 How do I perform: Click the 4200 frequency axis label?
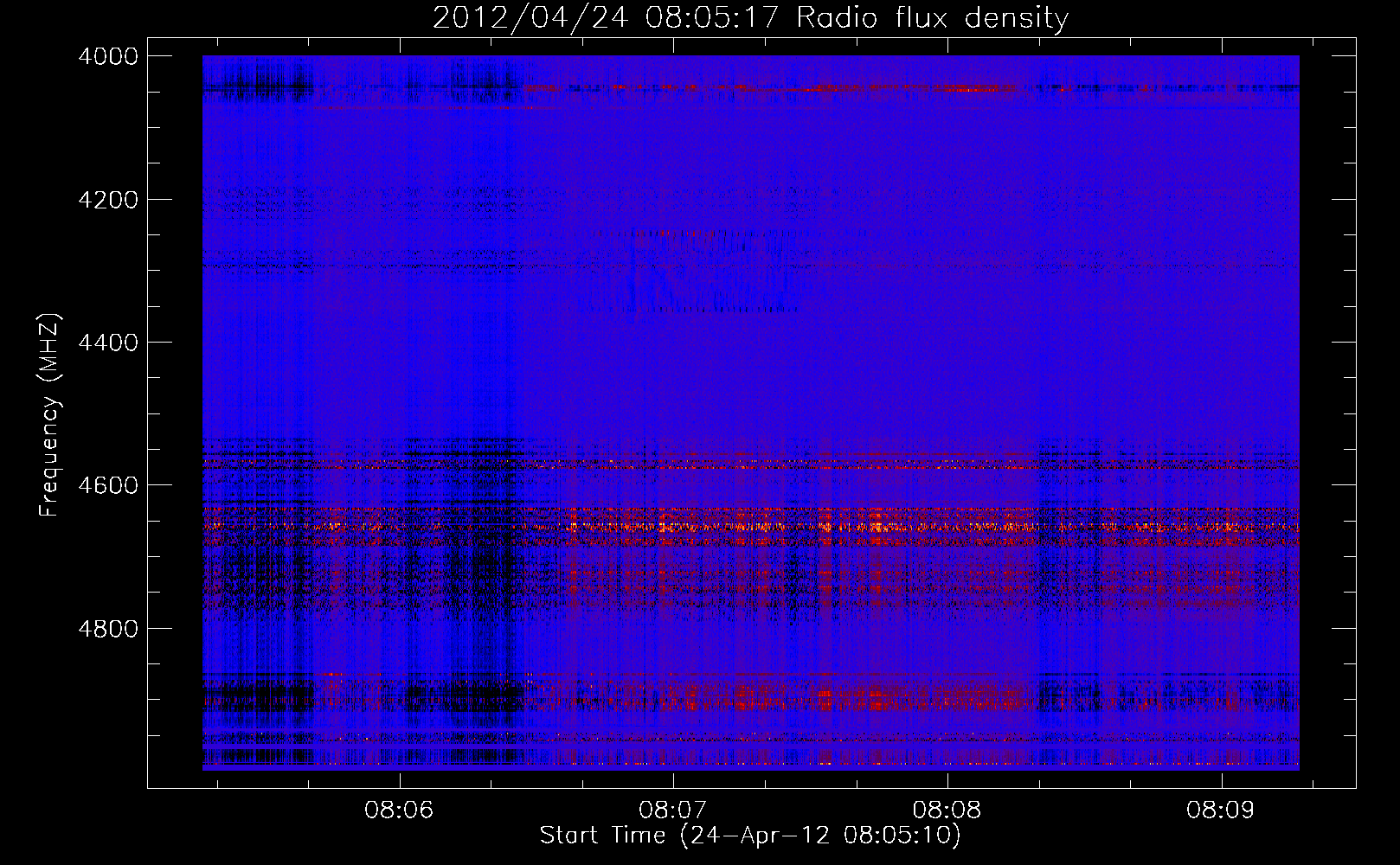(x=108, y=200)
